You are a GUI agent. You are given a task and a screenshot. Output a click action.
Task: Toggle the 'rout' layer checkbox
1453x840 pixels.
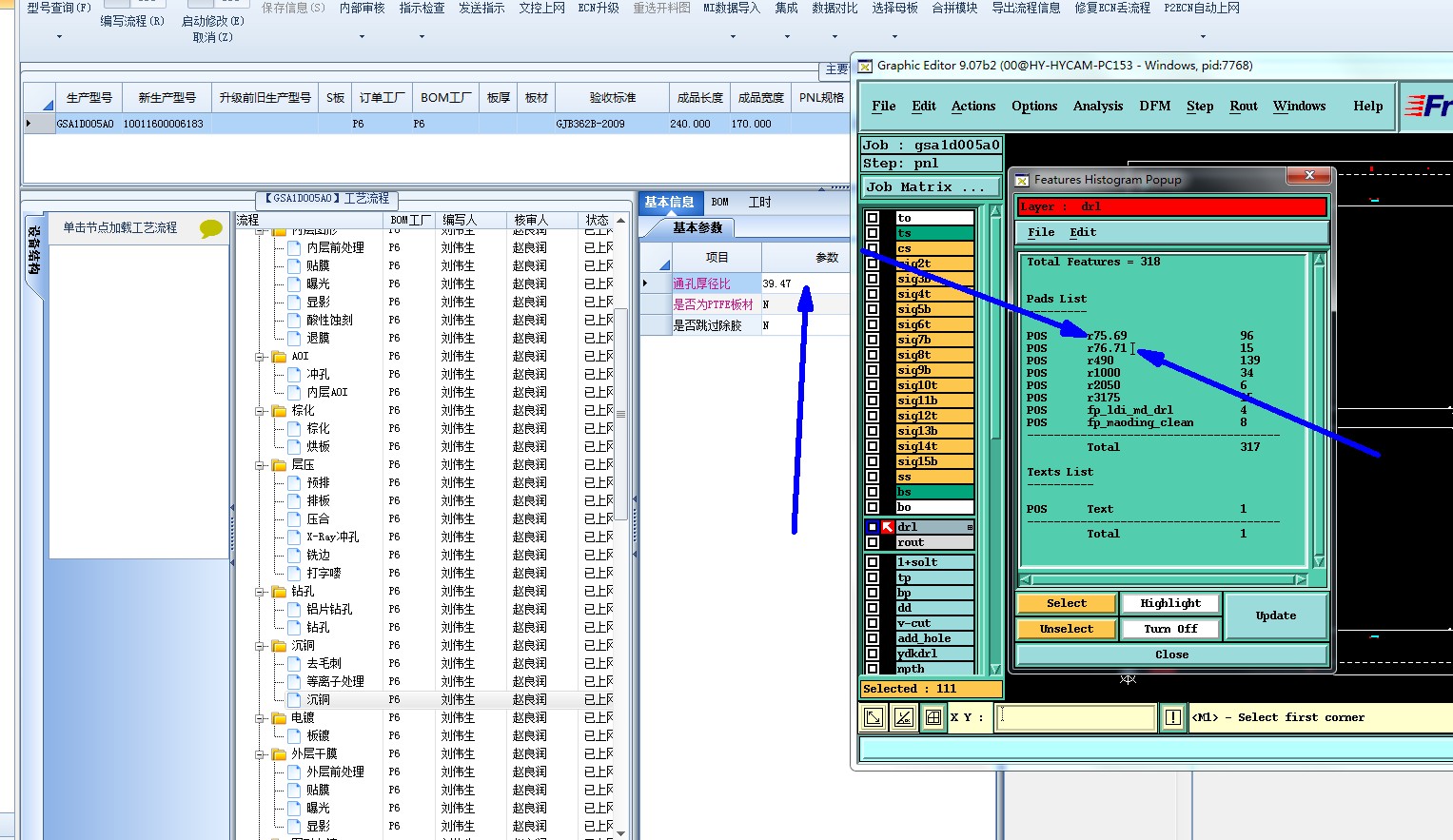click(873, 542)
